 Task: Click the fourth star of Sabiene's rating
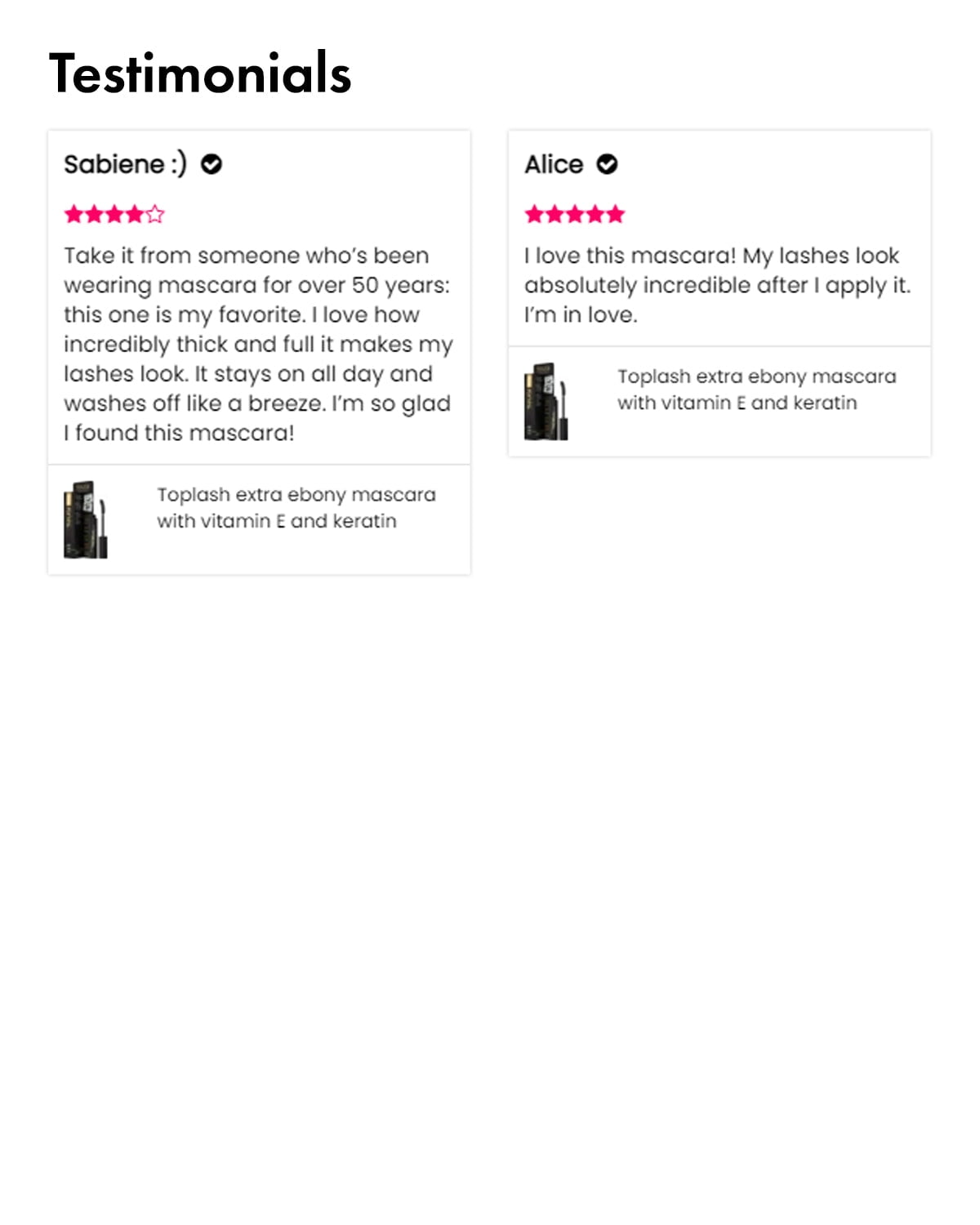click(x=135, y=215)
